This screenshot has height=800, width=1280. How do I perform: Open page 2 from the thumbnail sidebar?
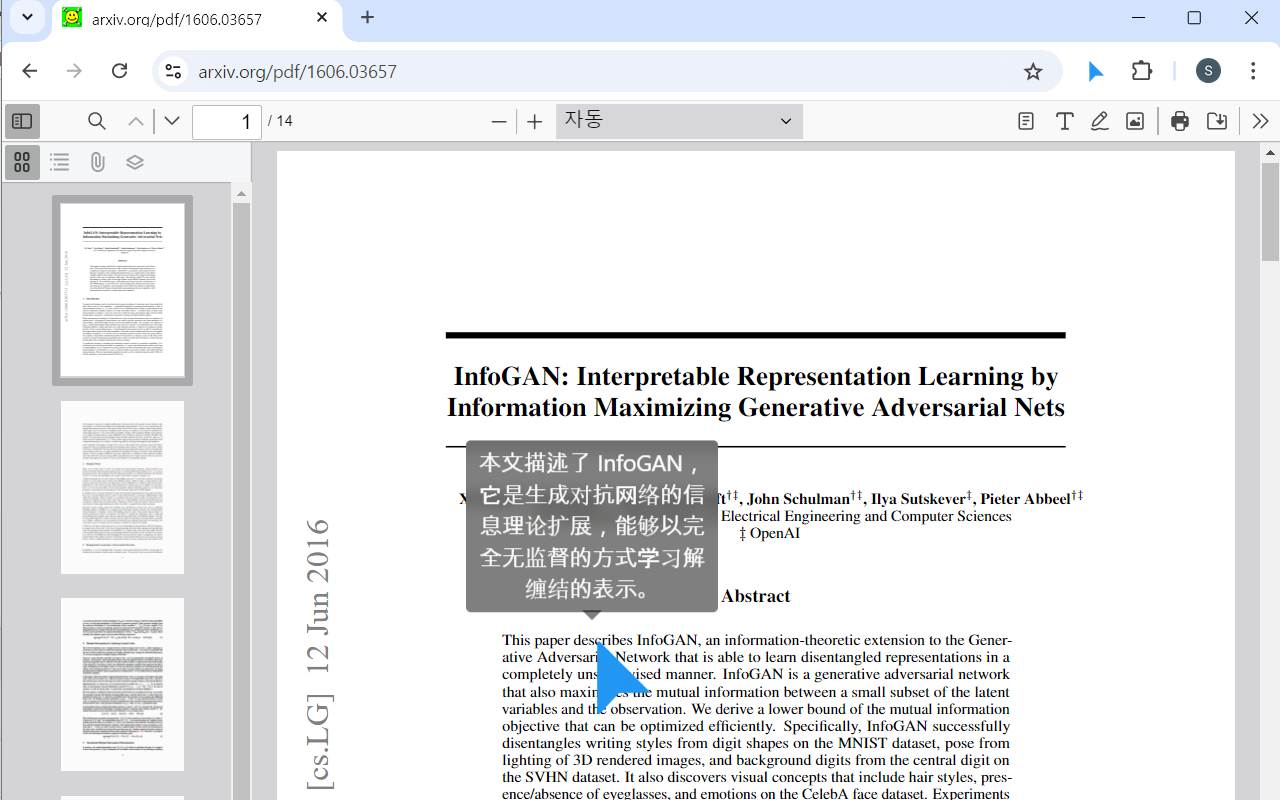[122, 487]
